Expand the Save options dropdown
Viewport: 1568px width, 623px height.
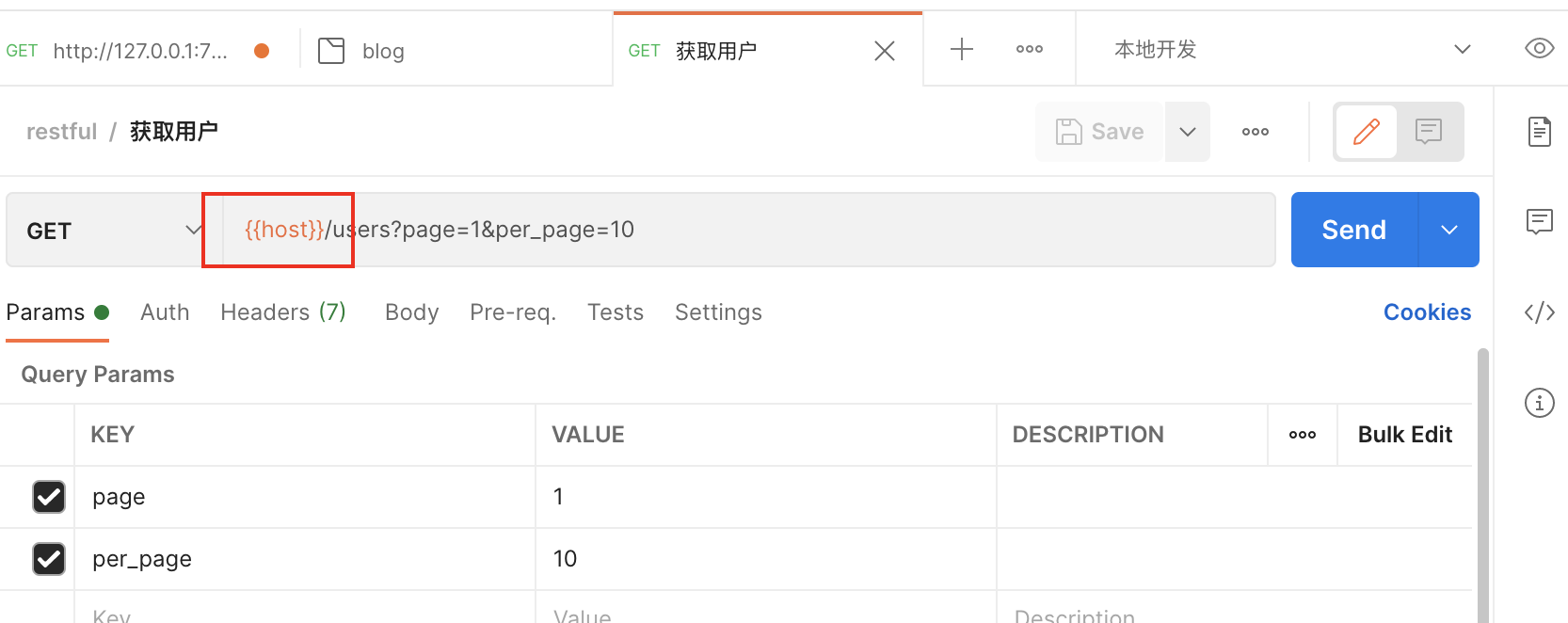coord(1187,132)
